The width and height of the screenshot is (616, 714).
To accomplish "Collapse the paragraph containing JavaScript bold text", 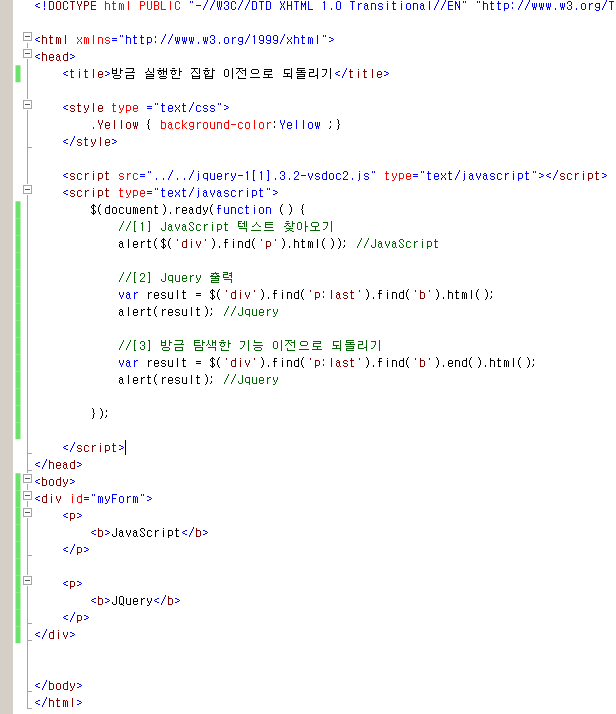I will (27, 513).
